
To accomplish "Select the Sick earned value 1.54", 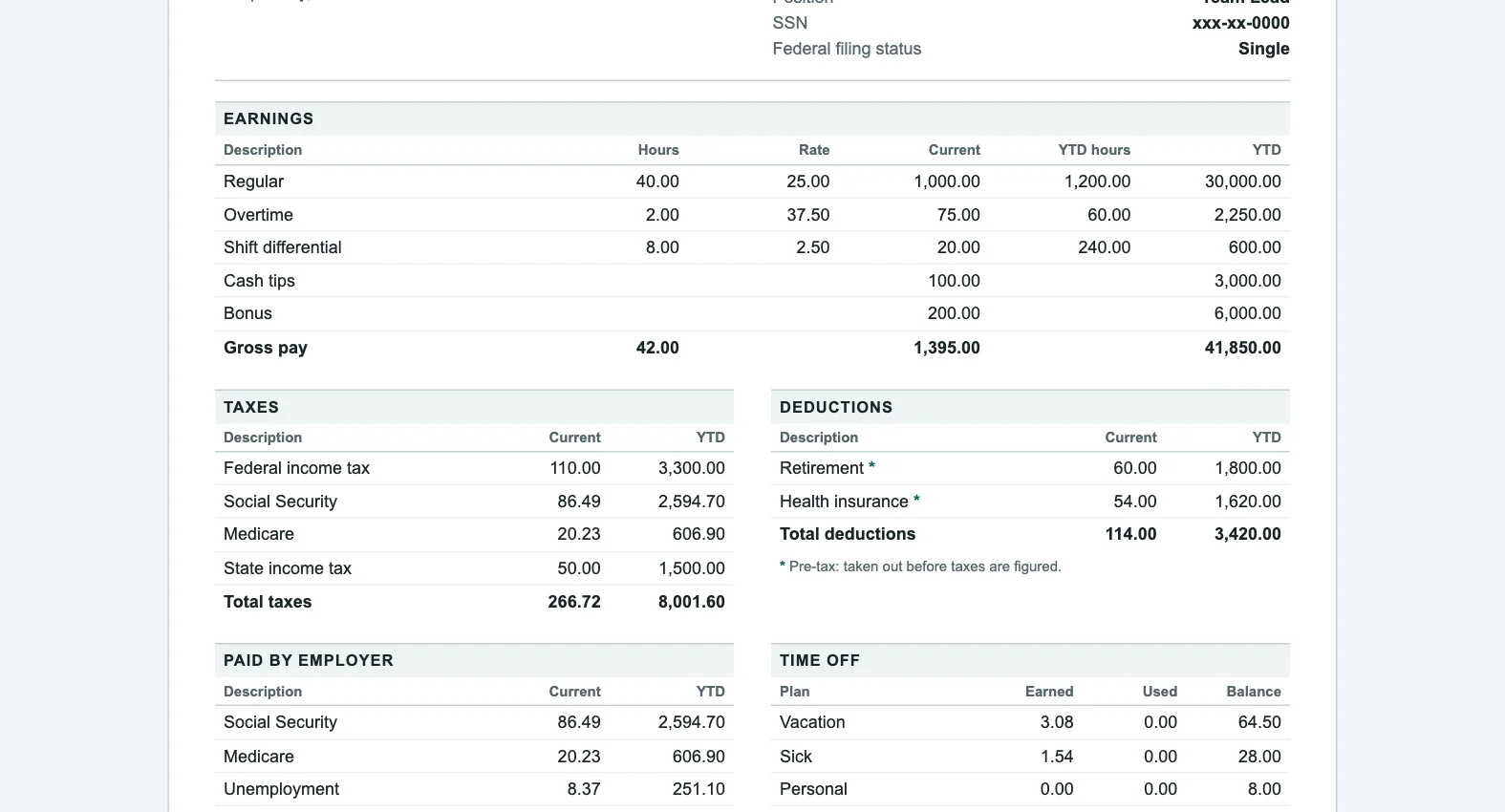I will [x=1057, y=757].
